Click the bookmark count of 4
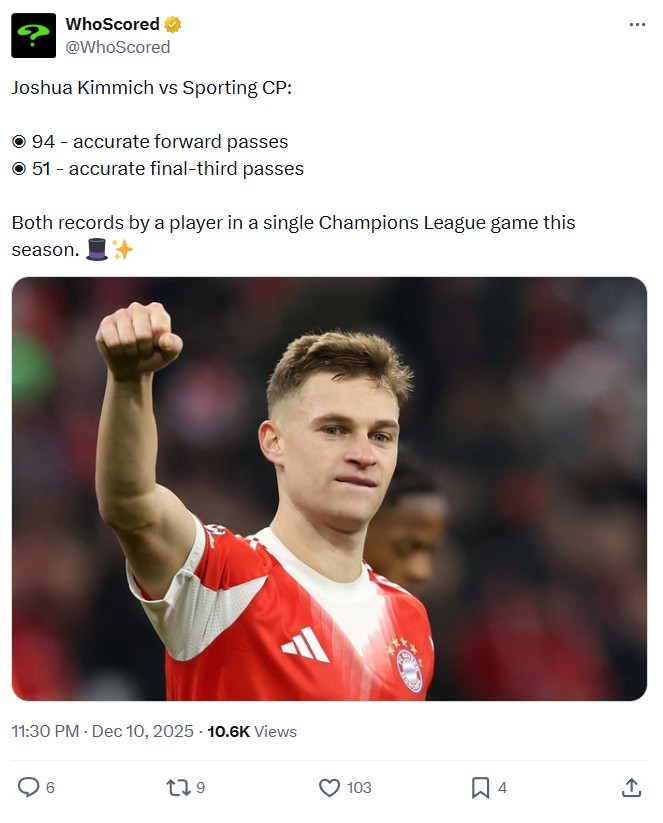 [502, 788]
